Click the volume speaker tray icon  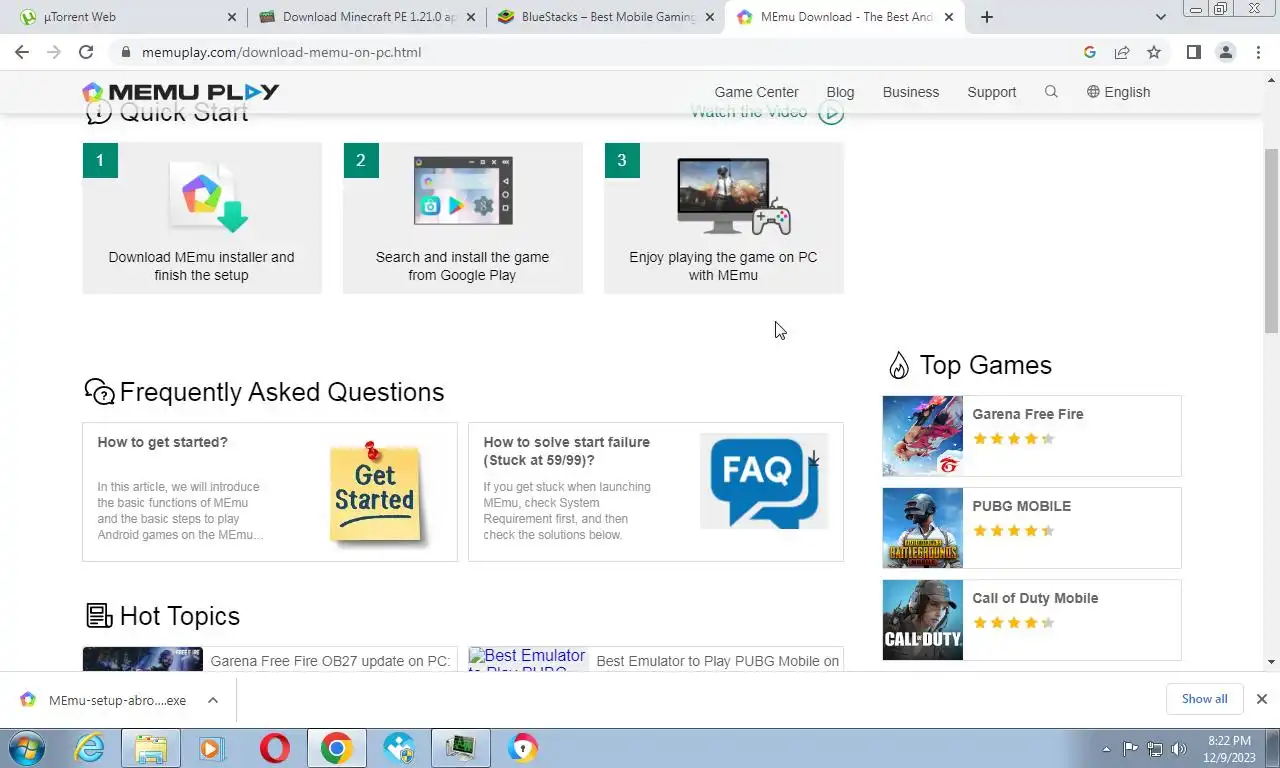1179,749
